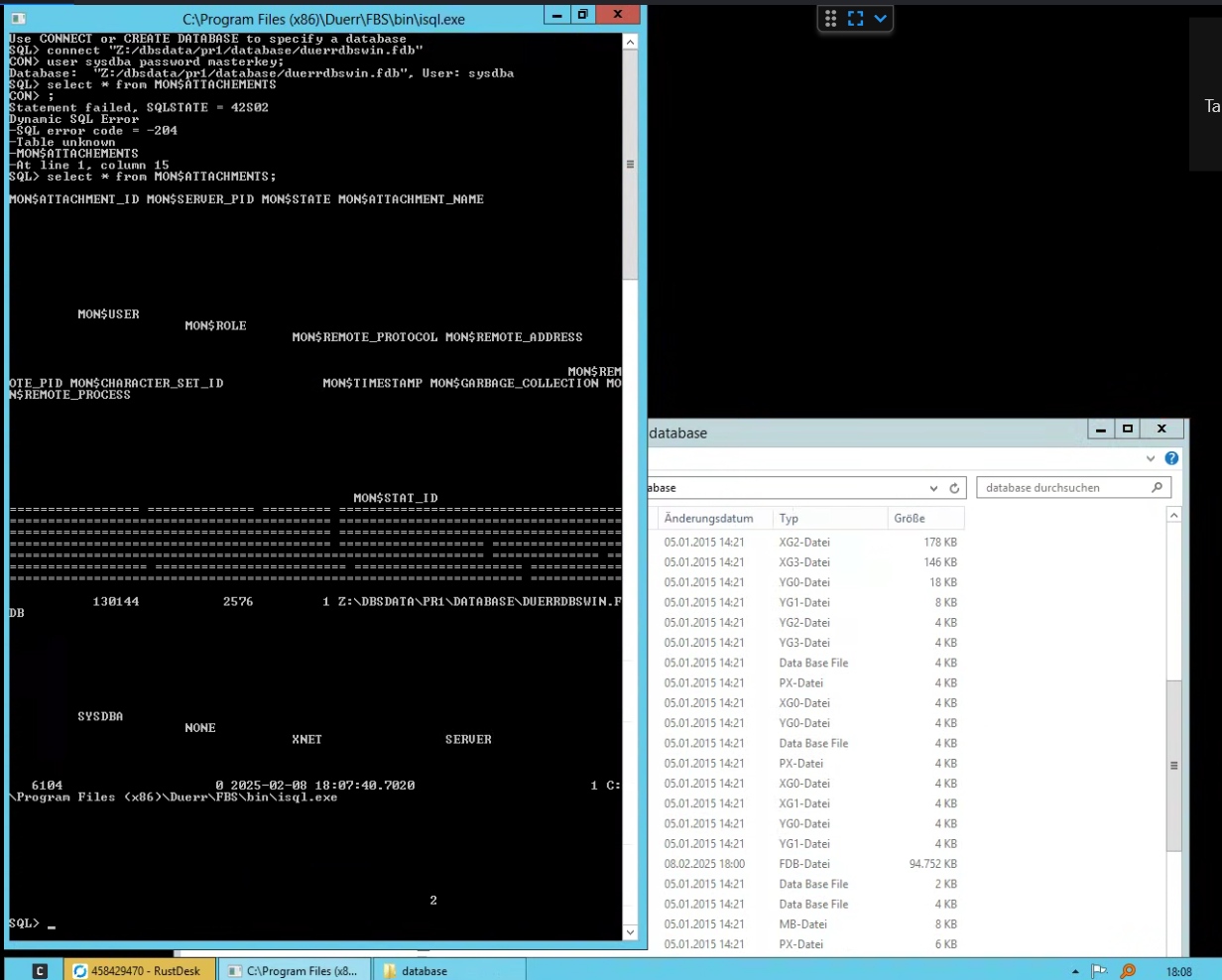Viewport: 1222px width, 980px height.
Task: Switch to the isql.exe taskbar item
Action: click(295, 971)
